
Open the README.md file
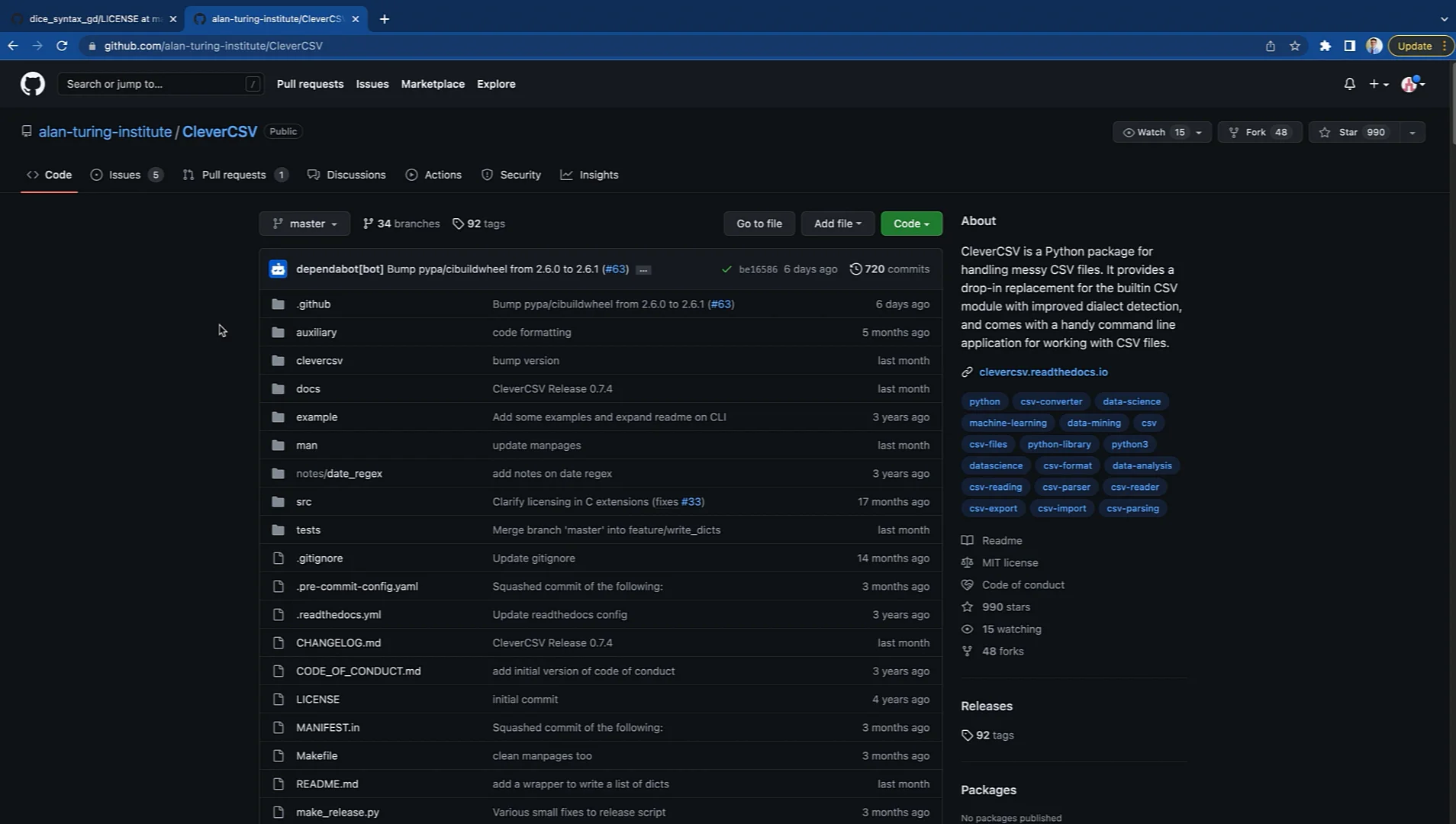(x=327, y=784)
